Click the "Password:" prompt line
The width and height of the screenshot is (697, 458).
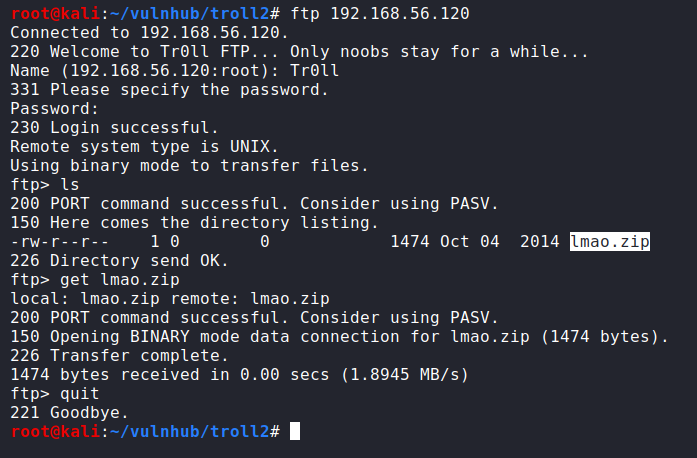pyautogui.click(x=54, y=108)
